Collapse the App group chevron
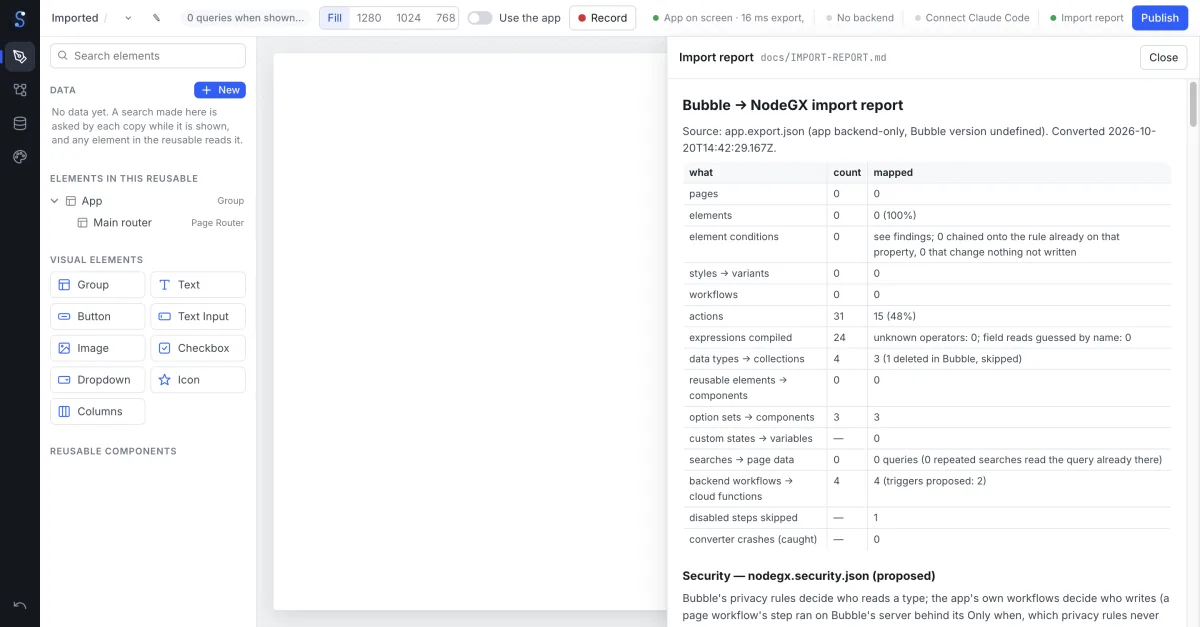 click(x=55, y=201)
